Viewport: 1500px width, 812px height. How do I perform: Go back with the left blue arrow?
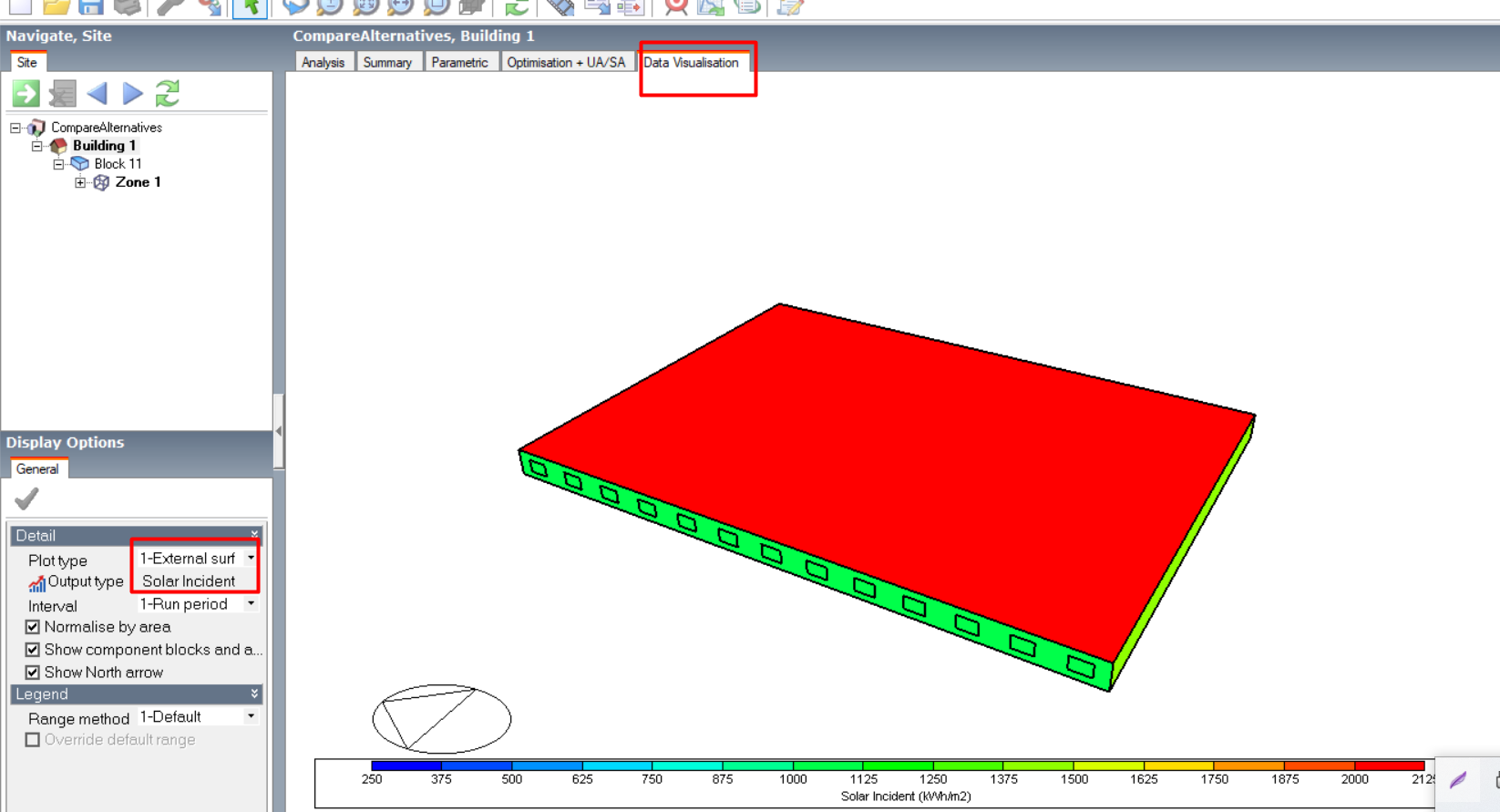tap(98, 93)
